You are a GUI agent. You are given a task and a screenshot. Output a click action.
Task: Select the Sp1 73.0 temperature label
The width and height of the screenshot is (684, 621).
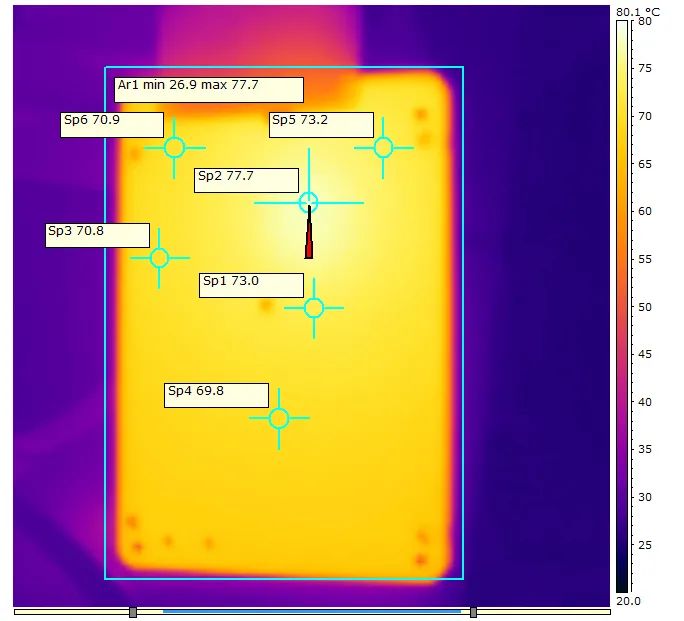tap(251, 285)
